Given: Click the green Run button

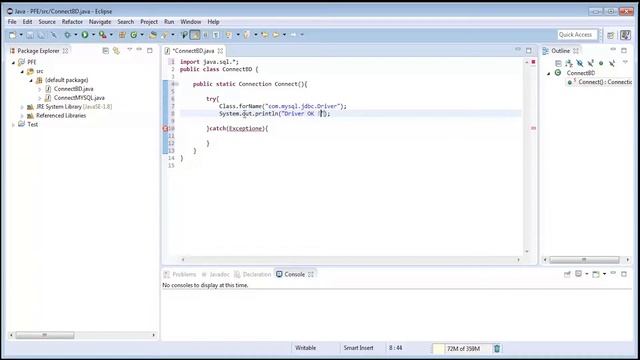Looking at the screenshot, I should click(85, 35).
